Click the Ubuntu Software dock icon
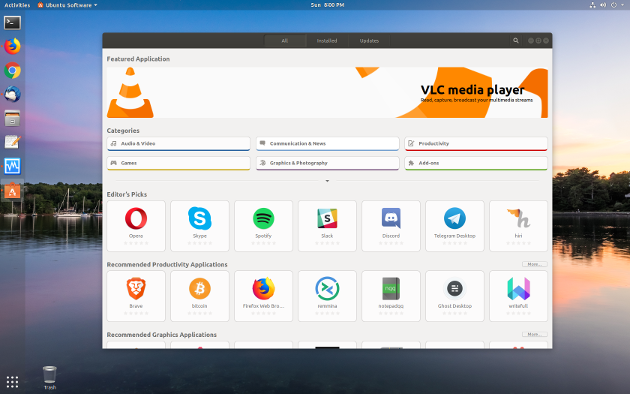This screenshot has height=394, width=630. coord(12,191)
